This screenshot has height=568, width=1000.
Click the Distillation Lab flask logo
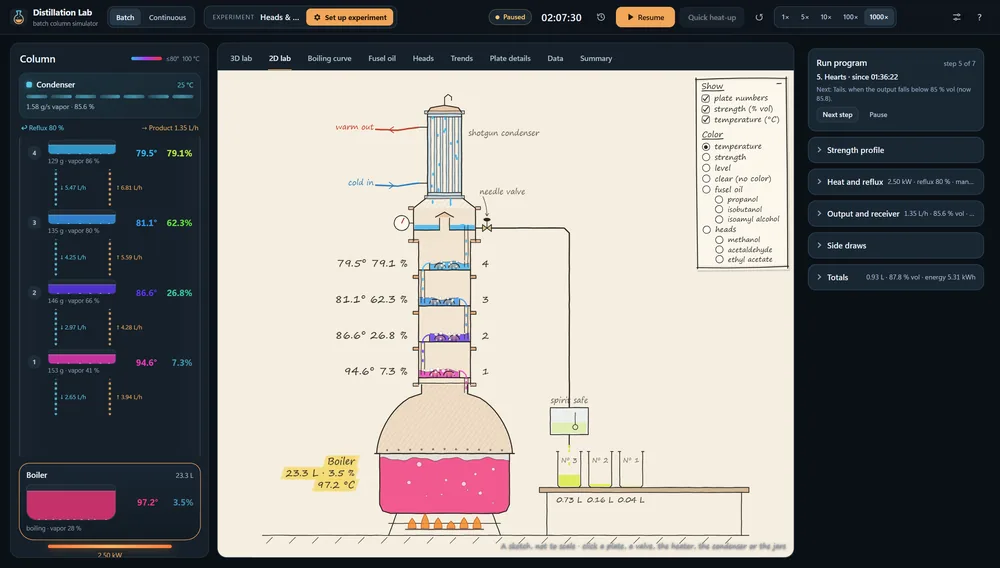[x=19, y=17]
